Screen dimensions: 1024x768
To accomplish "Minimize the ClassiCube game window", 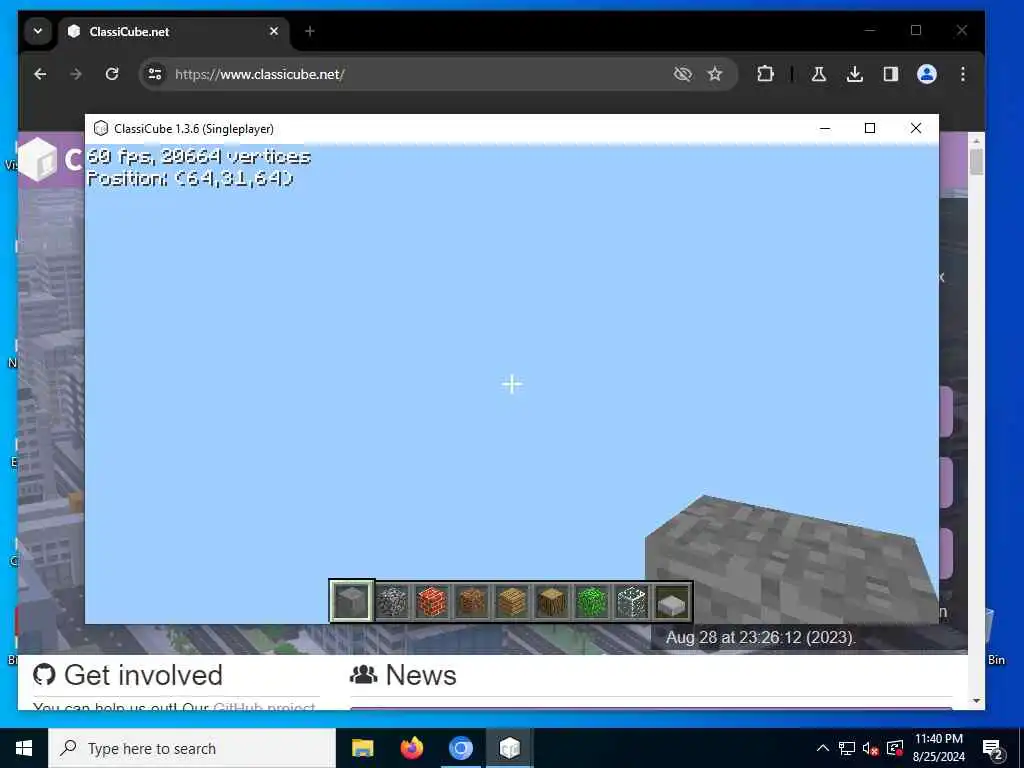I will coord(825,128).
